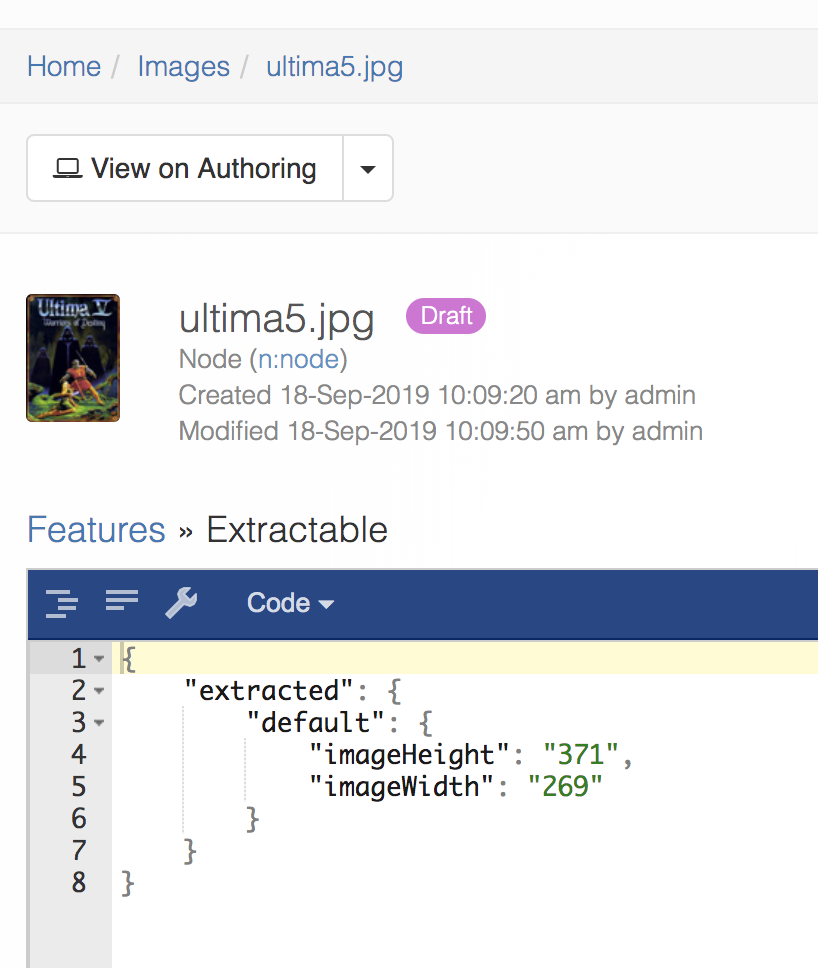Place cursor on imageWidth value "269"

tap(565, 787)
